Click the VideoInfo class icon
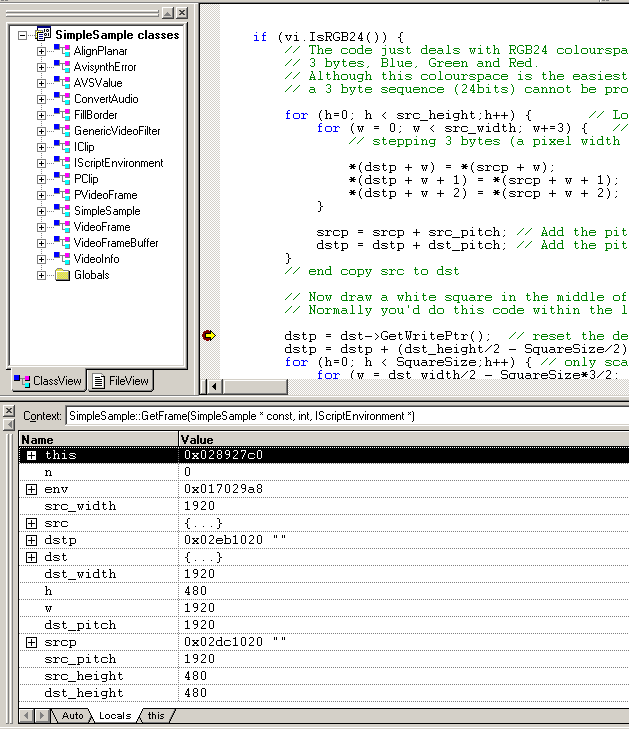Image resolution: width=629 pixels, height=729 pixels. coord(62,258)
